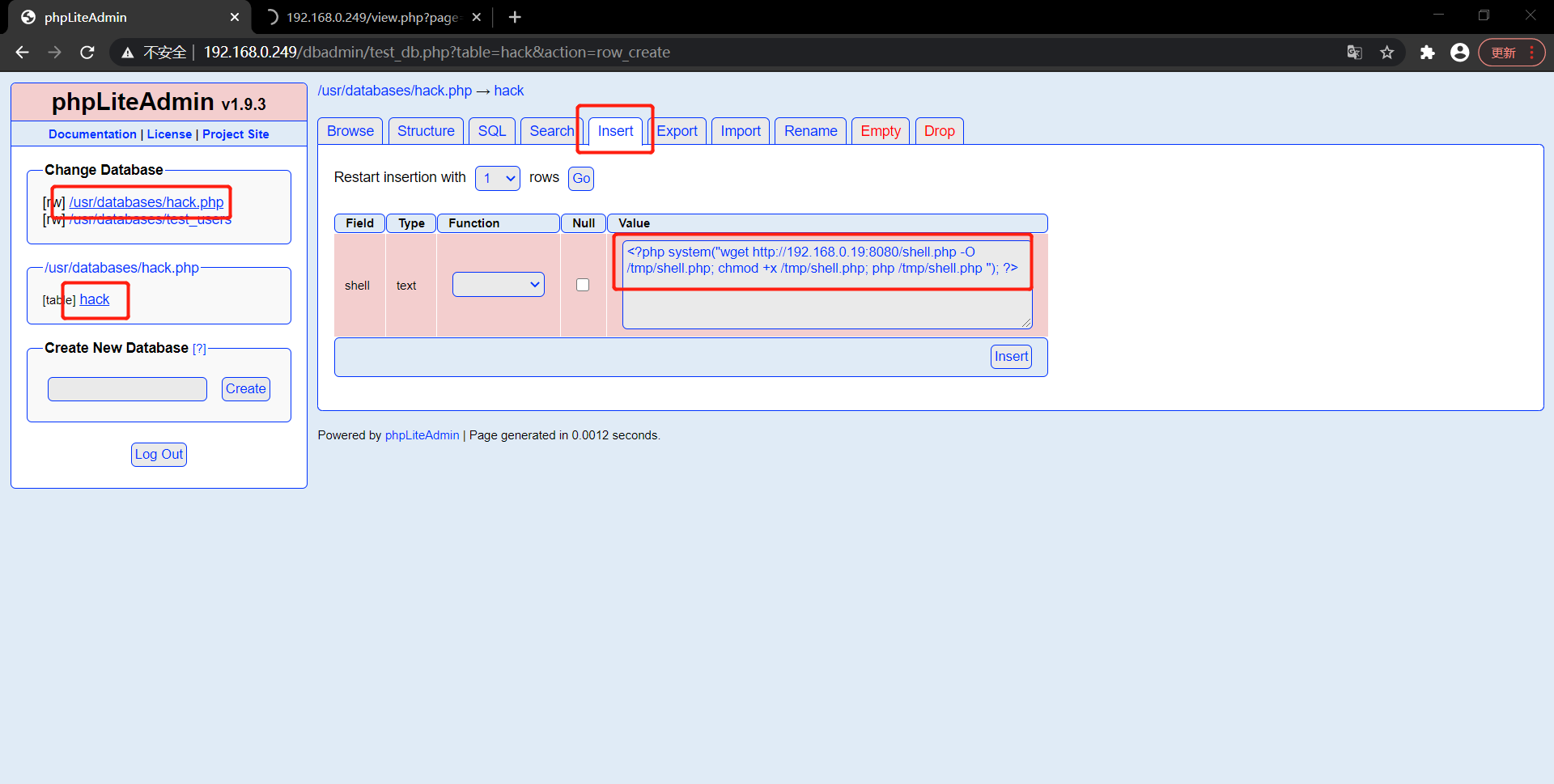Image resolution: width=1554 pixels, height=784 pixels.
Task: Click the not-secure warning icon
Action: (127, 53)
